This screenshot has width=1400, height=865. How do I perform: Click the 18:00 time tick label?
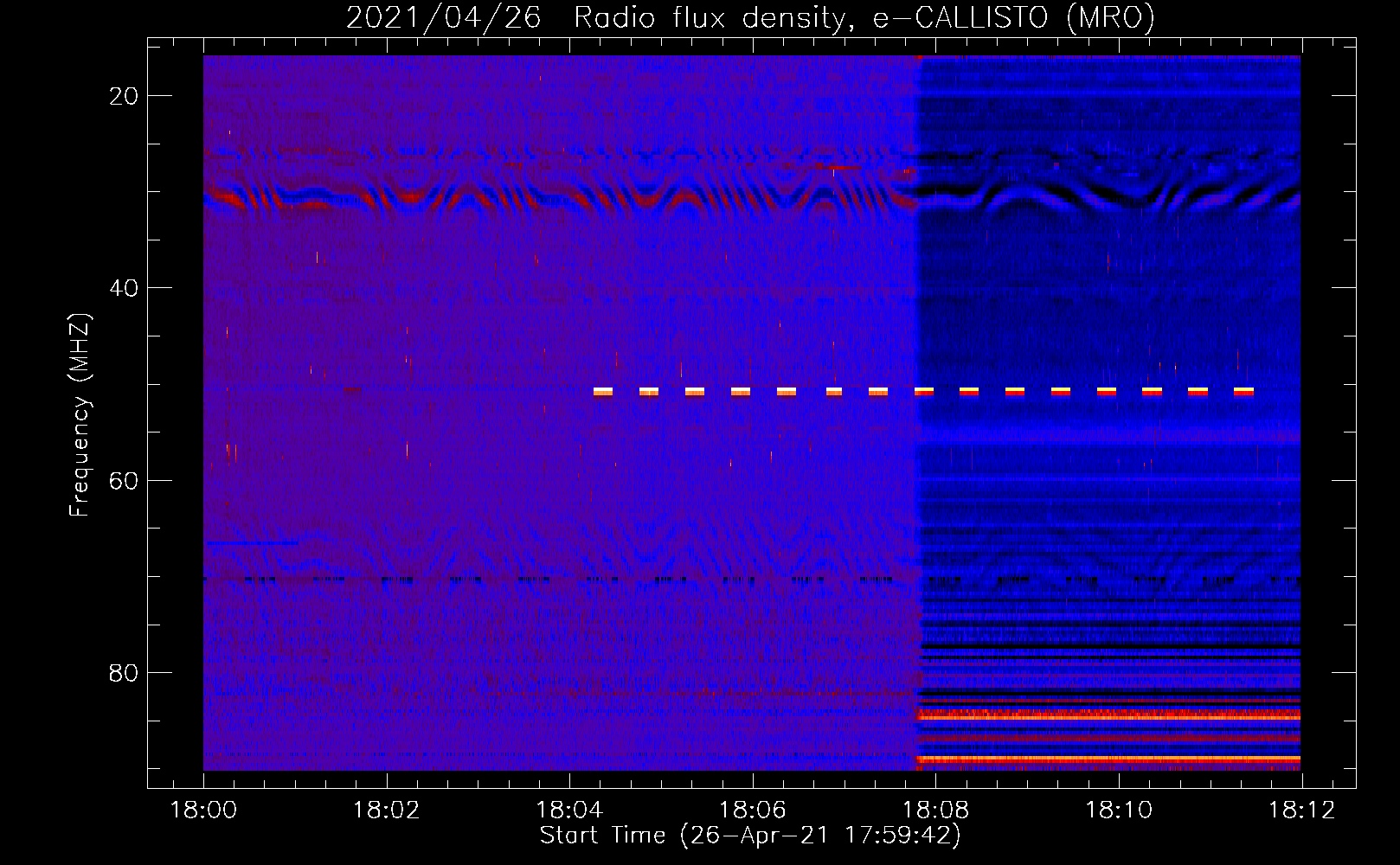[203, 811]
